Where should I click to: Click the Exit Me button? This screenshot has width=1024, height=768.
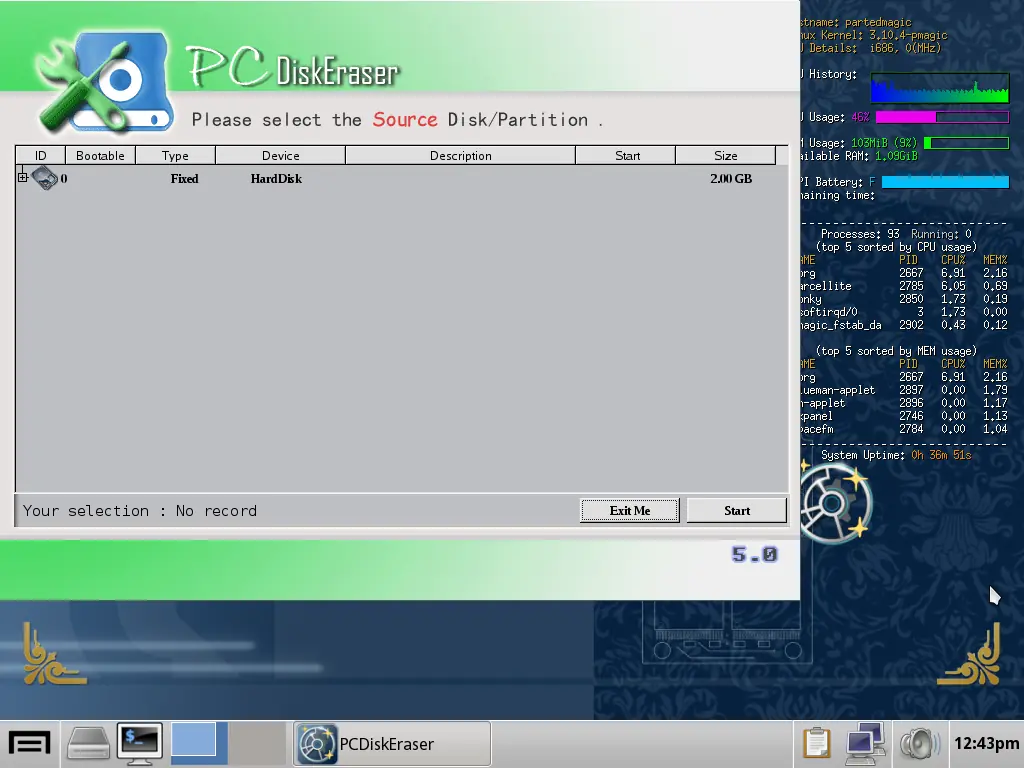pos(630,511)
